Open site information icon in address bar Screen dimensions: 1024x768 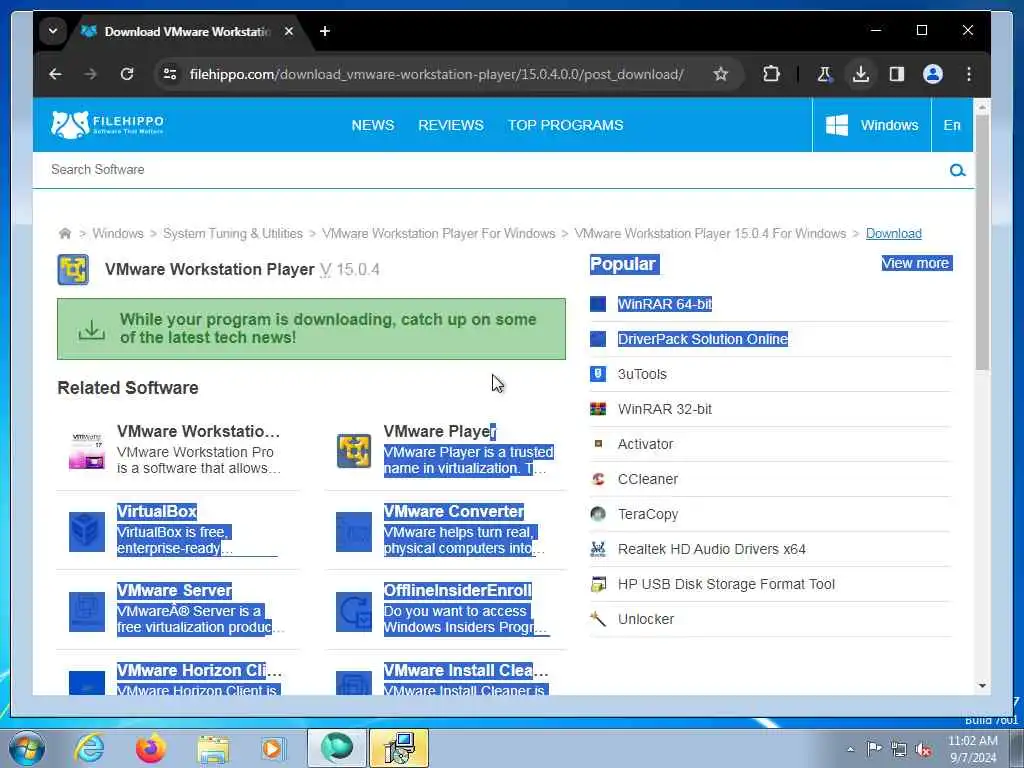point(170,74)
